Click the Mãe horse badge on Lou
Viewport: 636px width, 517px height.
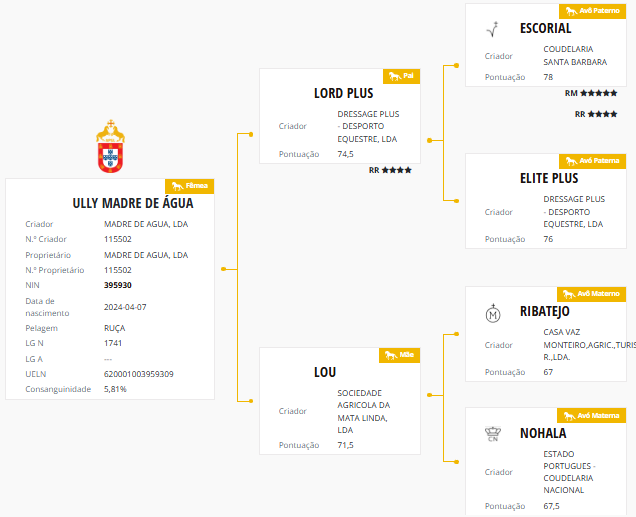point(400,355)
